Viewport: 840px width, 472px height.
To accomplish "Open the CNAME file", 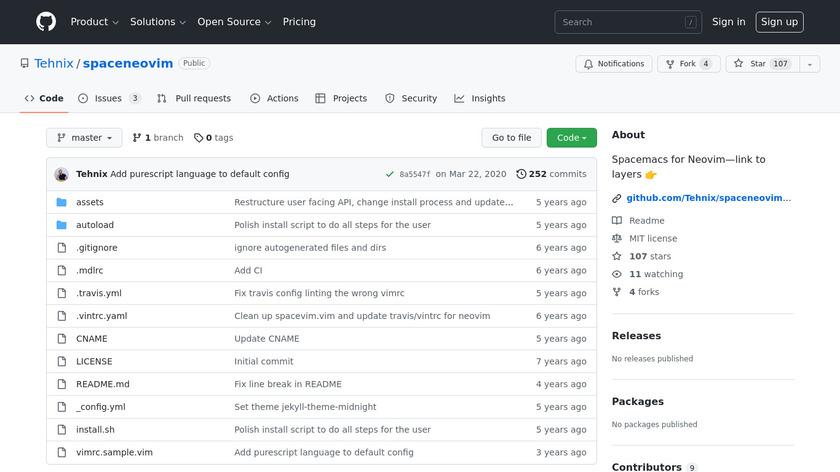I will [92, 339].
